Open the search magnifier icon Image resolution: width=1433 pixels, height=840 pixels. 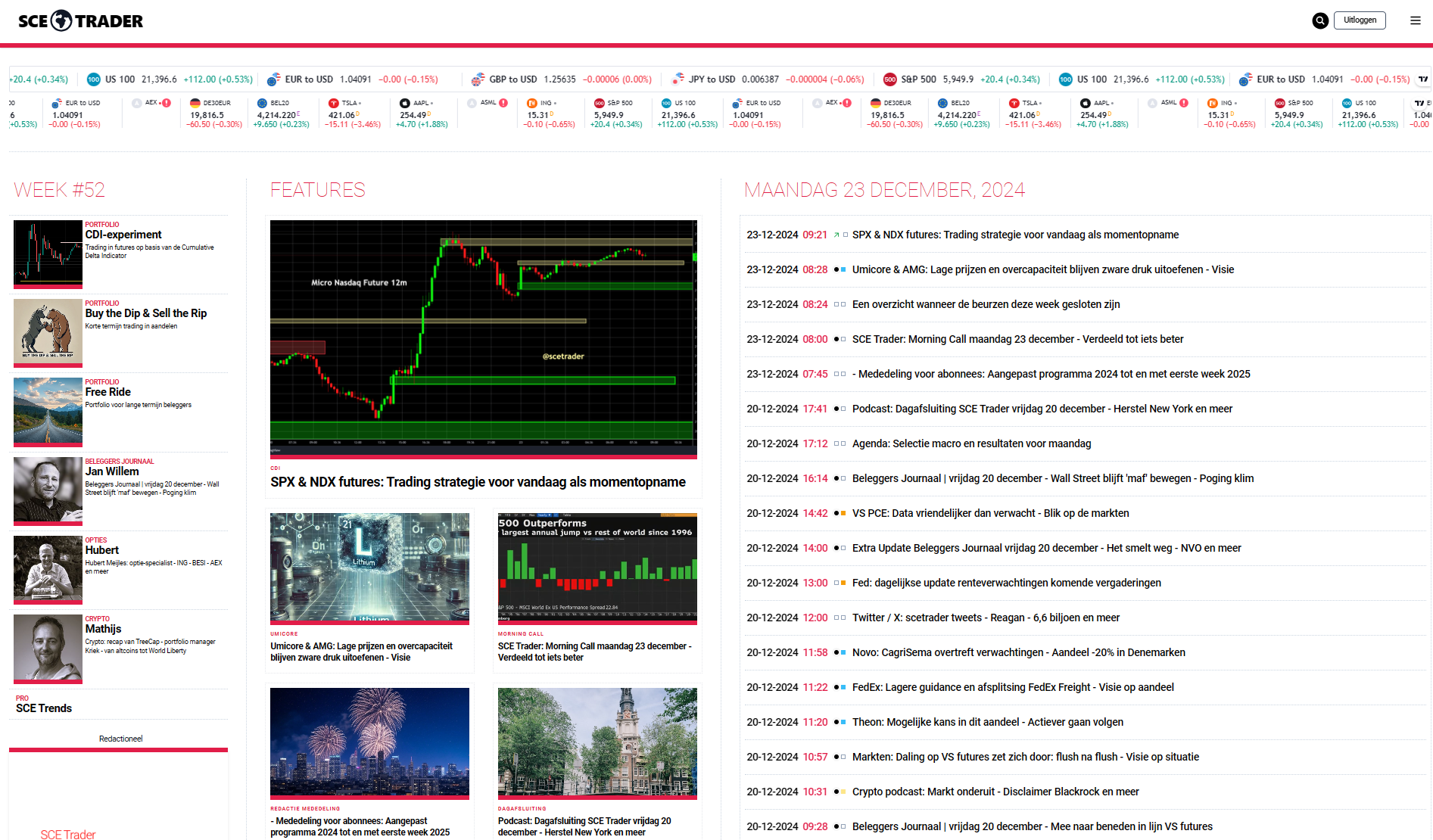coord(1320,21)
